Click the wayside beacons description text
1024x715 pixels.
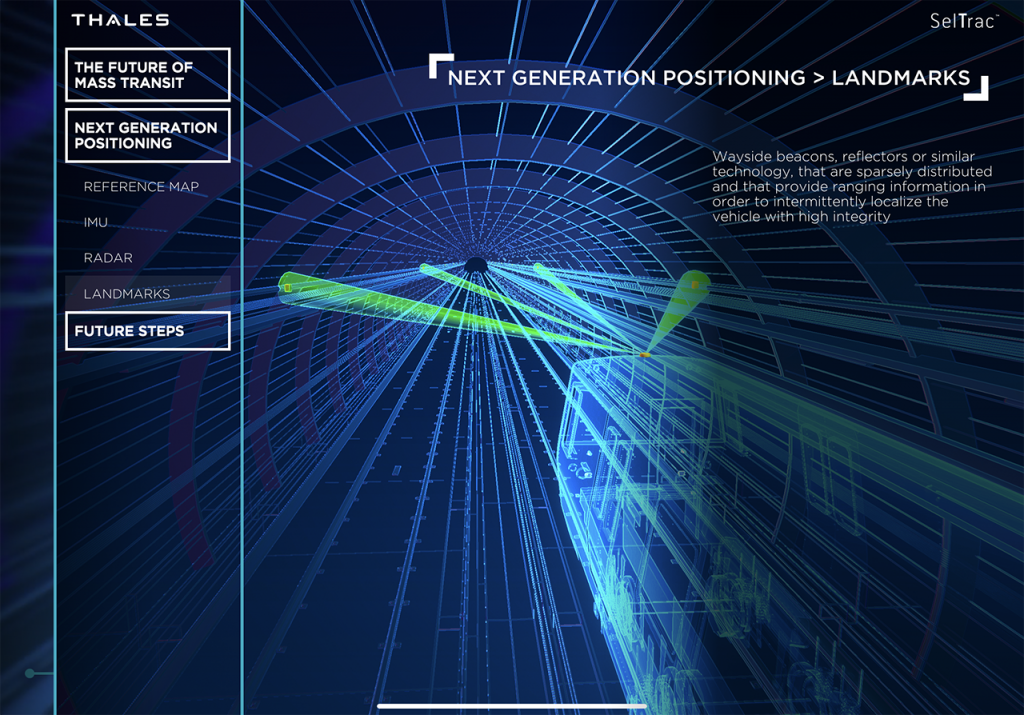click(x=852, y=187)
